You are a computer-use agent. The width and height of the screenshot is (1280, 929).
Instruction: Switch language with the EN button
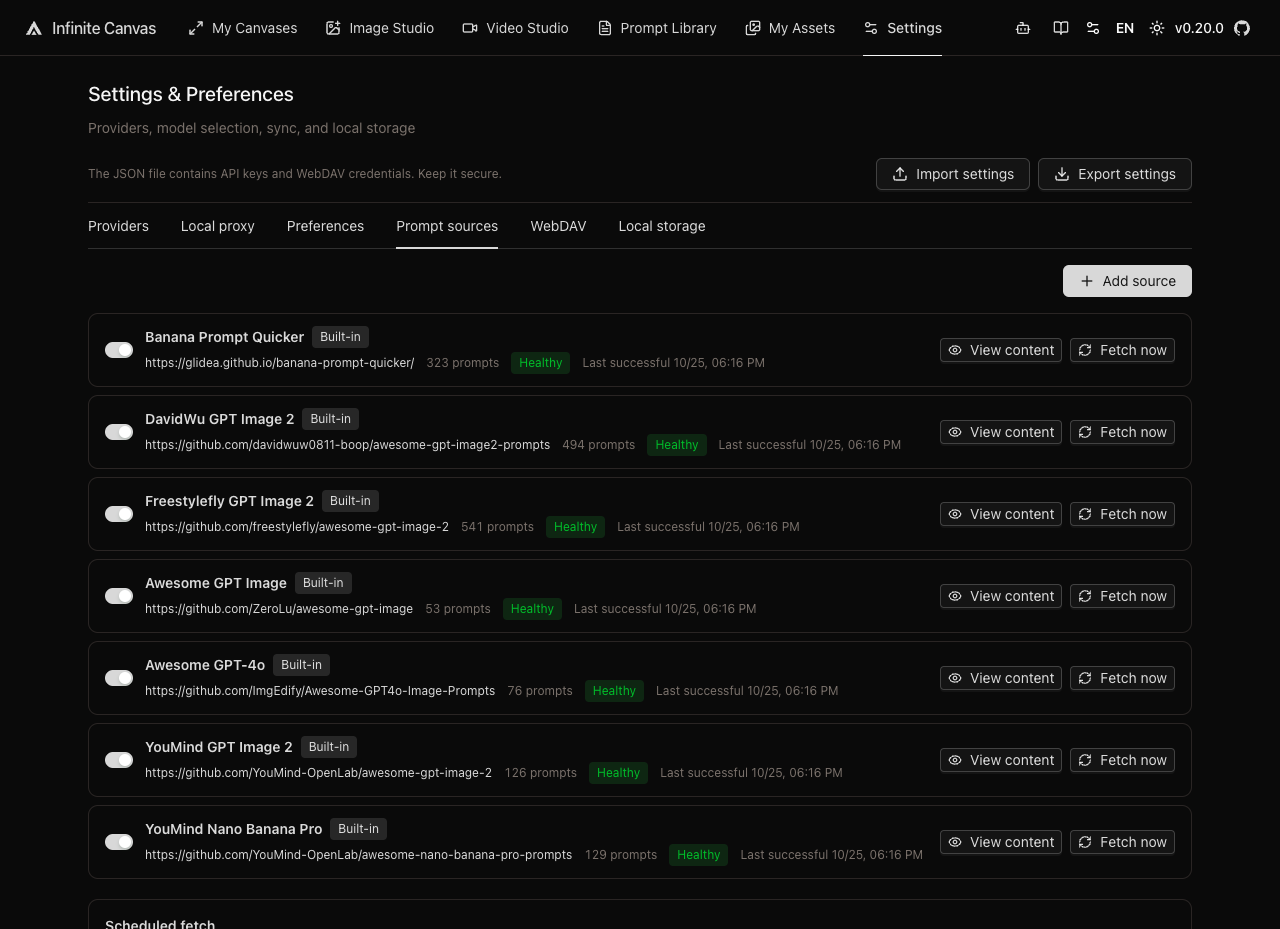click(x=1125, y=28)
